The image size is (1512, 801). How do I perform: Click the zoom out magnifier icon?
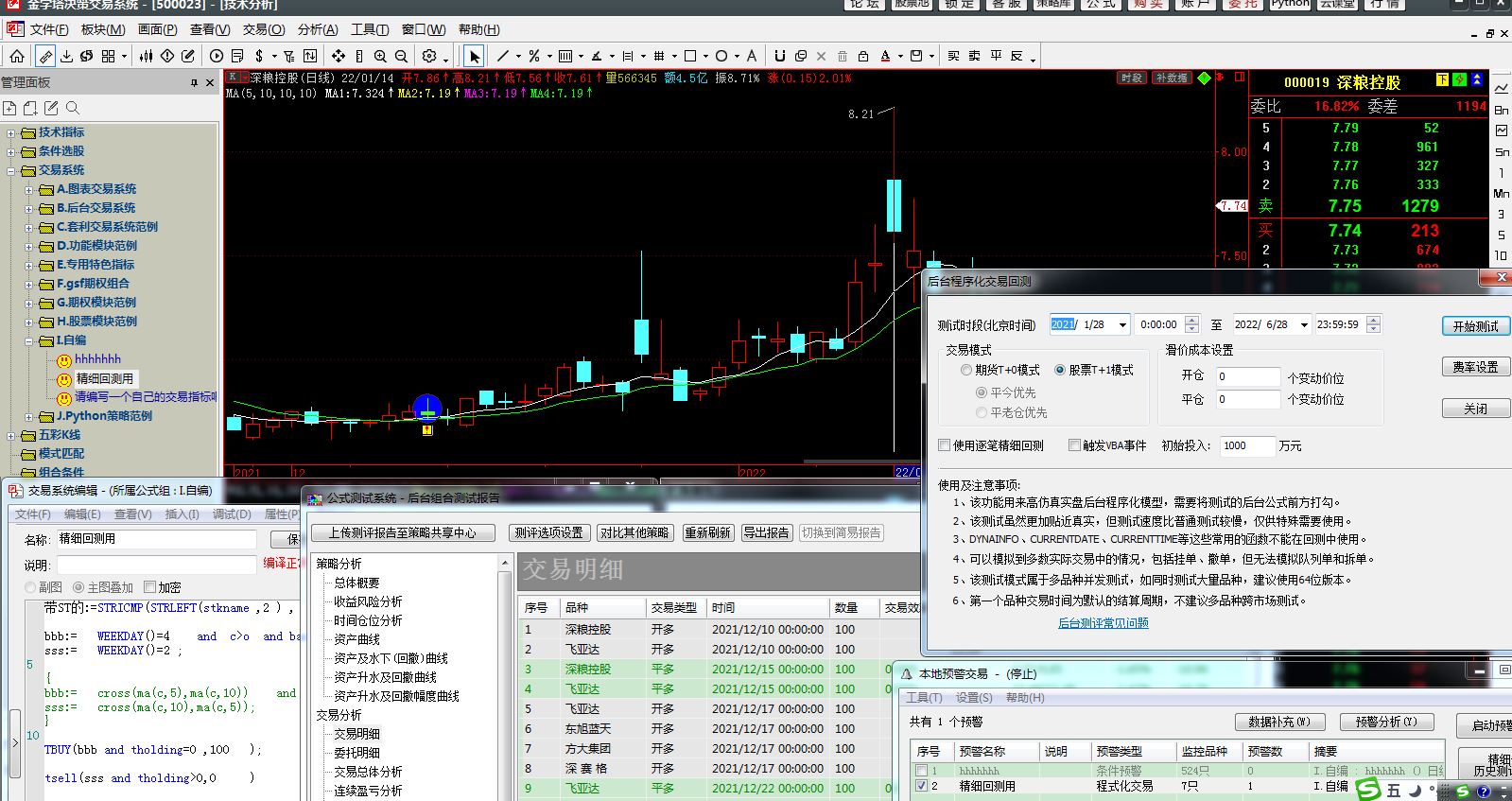(401, 56)
